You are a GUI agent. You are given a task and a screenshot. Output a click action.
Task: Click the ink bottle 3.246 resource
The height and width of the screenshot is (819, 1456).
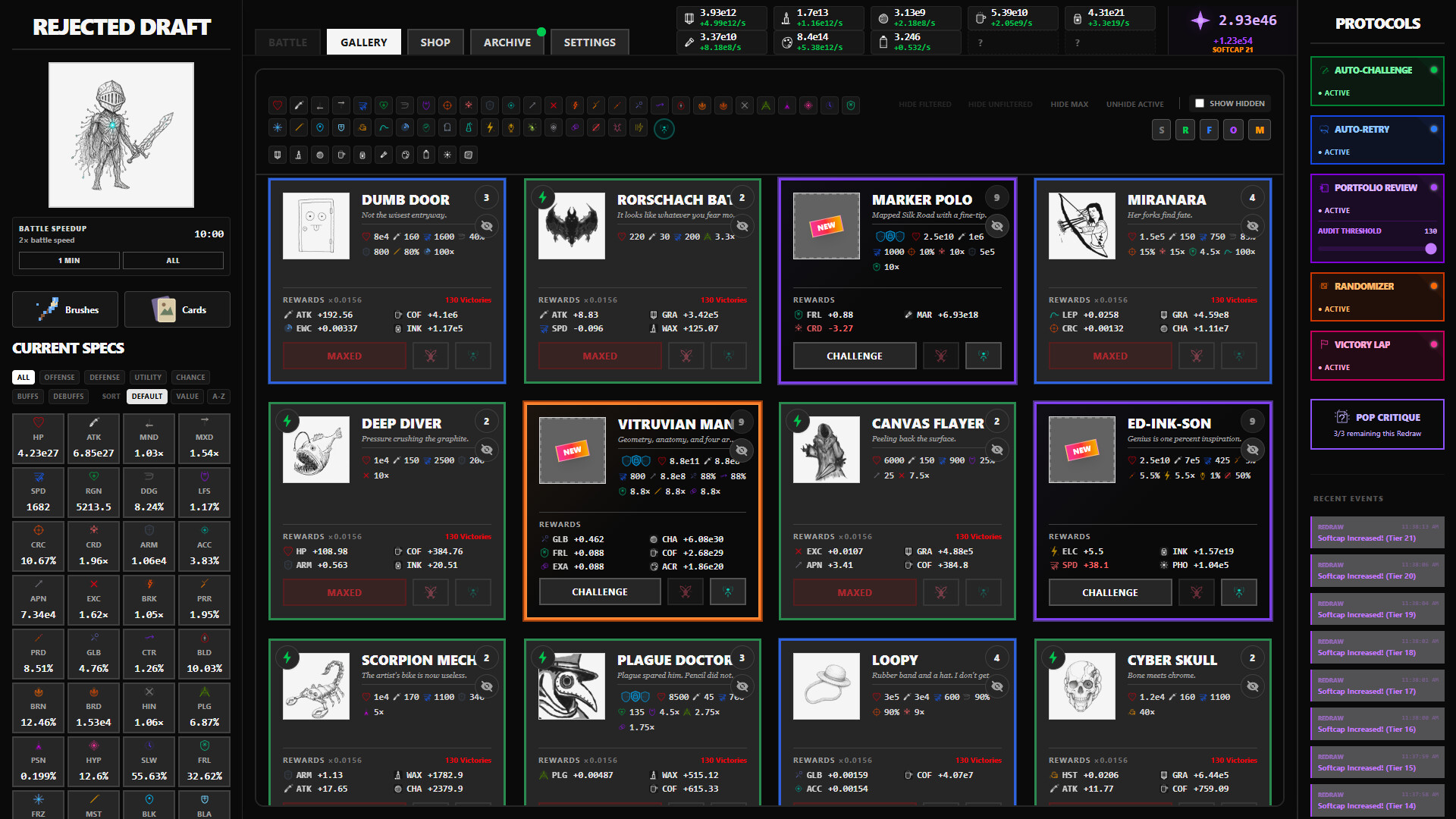[x=915, y=42]
